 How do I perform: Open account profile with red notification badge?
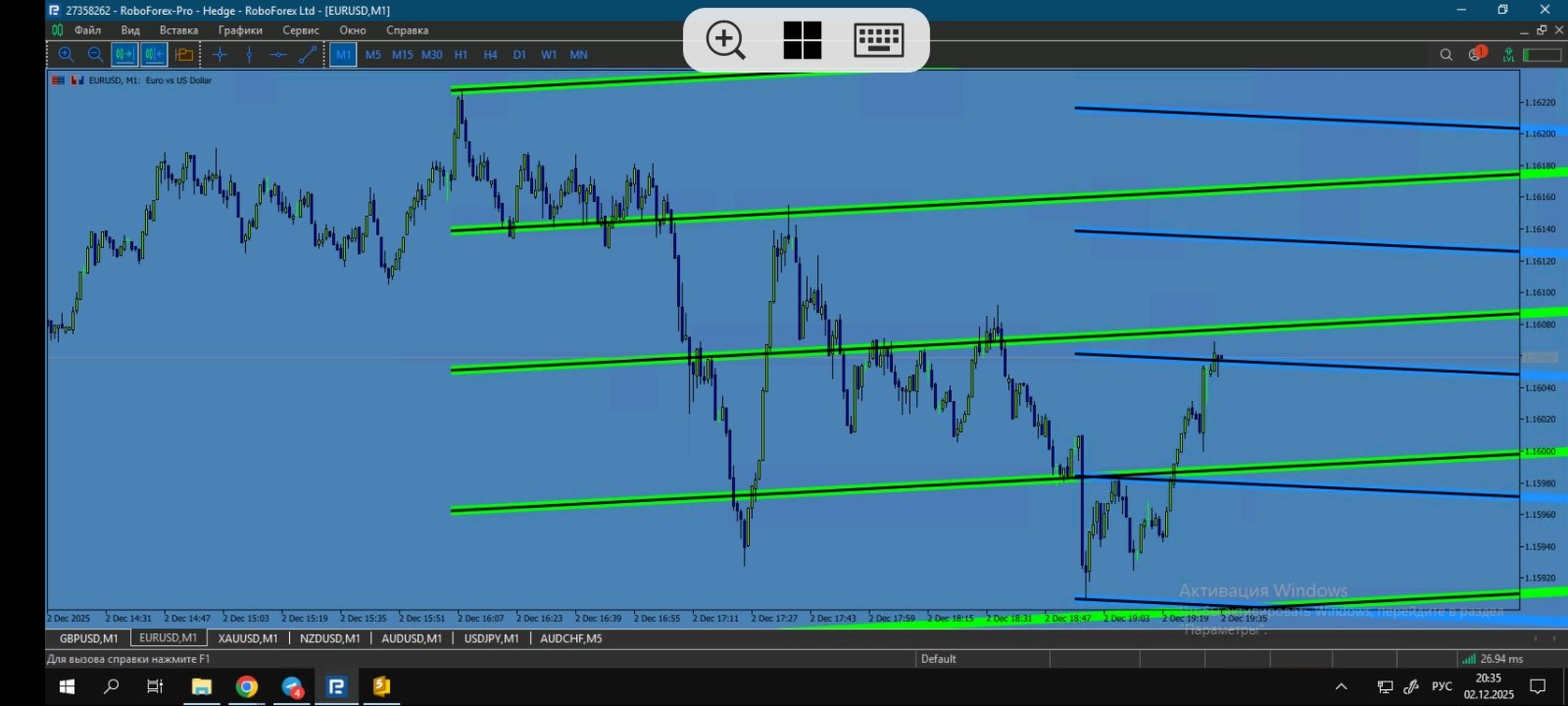tap(1477, 54)
